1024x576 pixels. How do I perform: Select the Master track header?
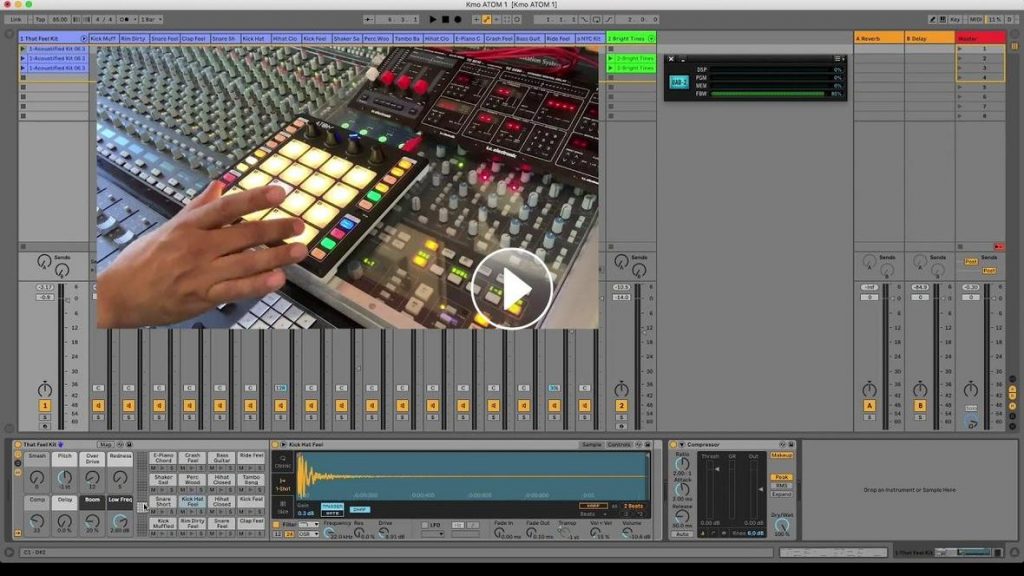(x=980, y=39)
